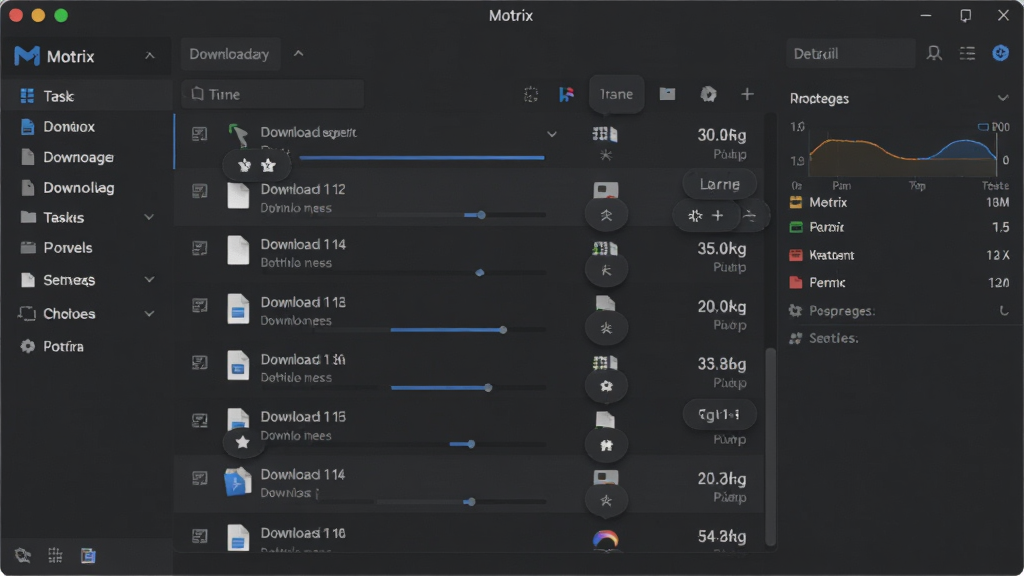Click the blue round icon top right

pos(1000,53)
